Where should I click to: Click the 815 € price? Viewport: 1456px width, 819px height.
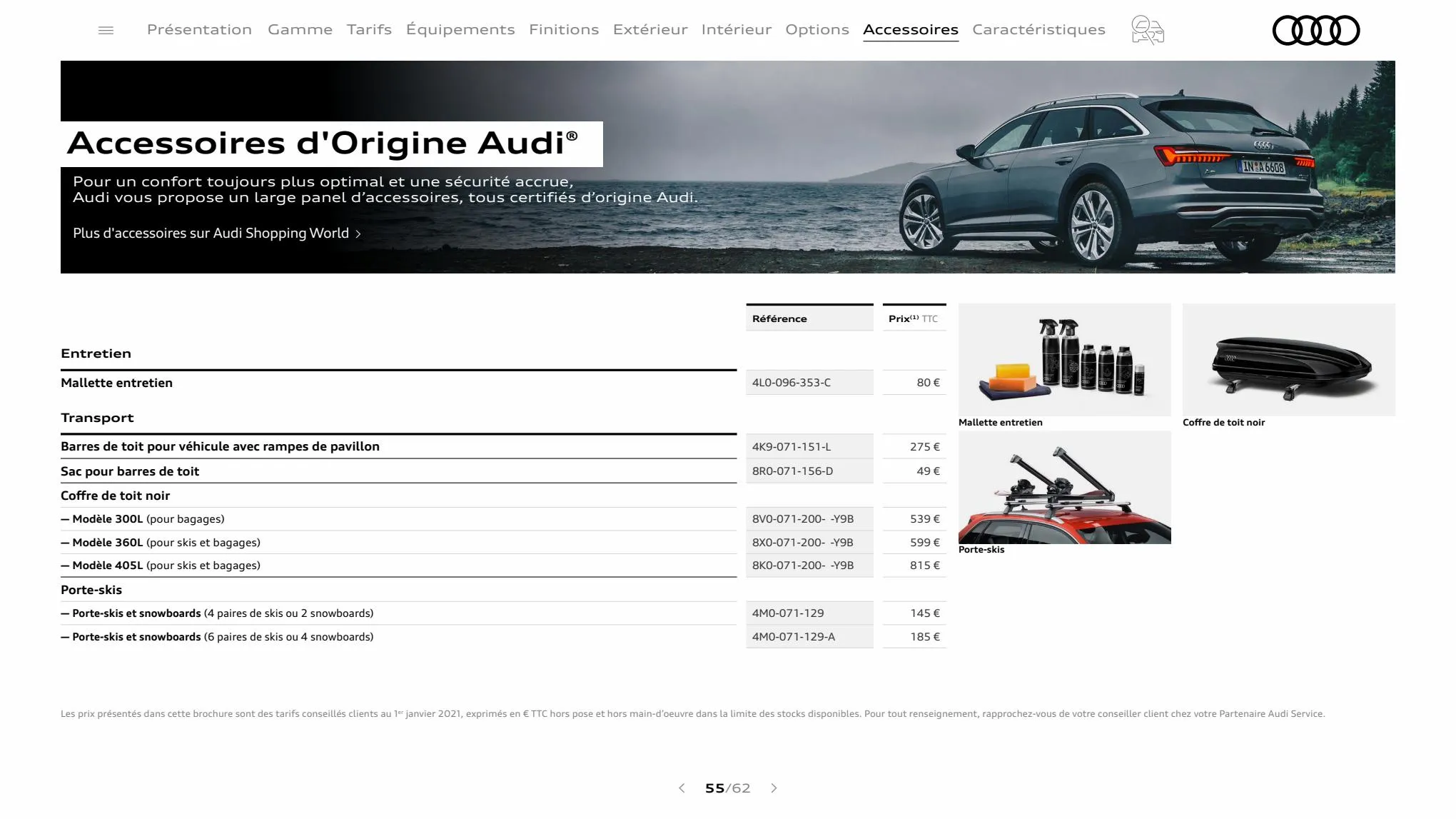click(x=925, y=566)
